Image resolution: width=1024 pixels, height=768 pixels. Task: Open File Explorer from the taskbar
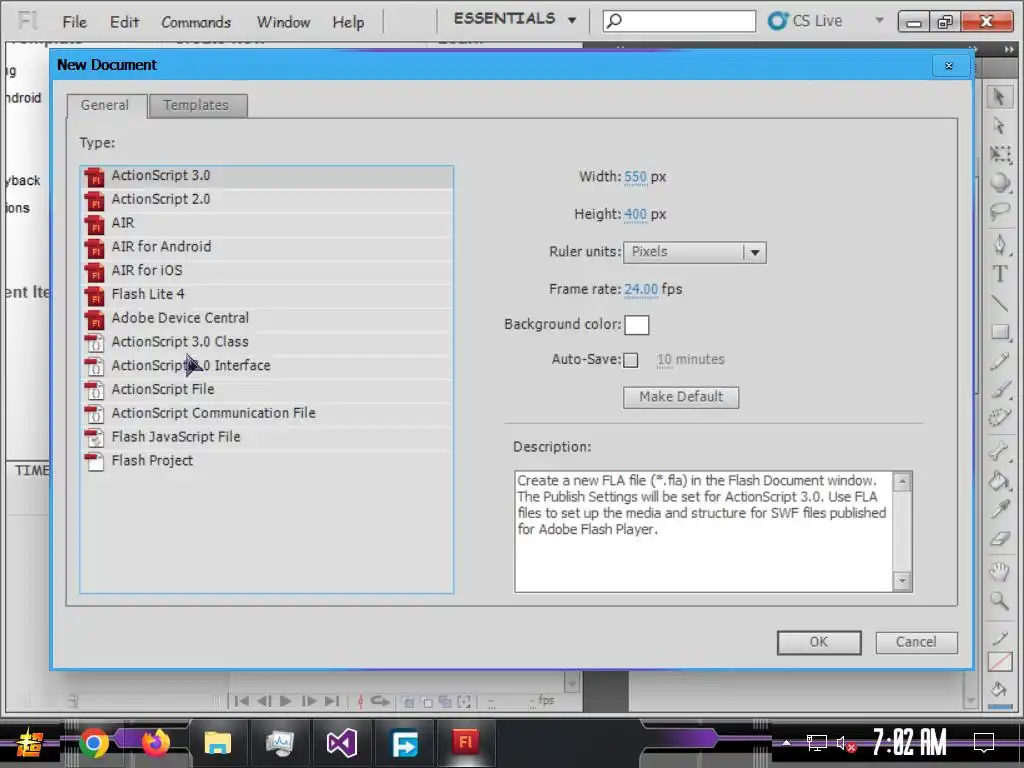click(x=217, y=743)
